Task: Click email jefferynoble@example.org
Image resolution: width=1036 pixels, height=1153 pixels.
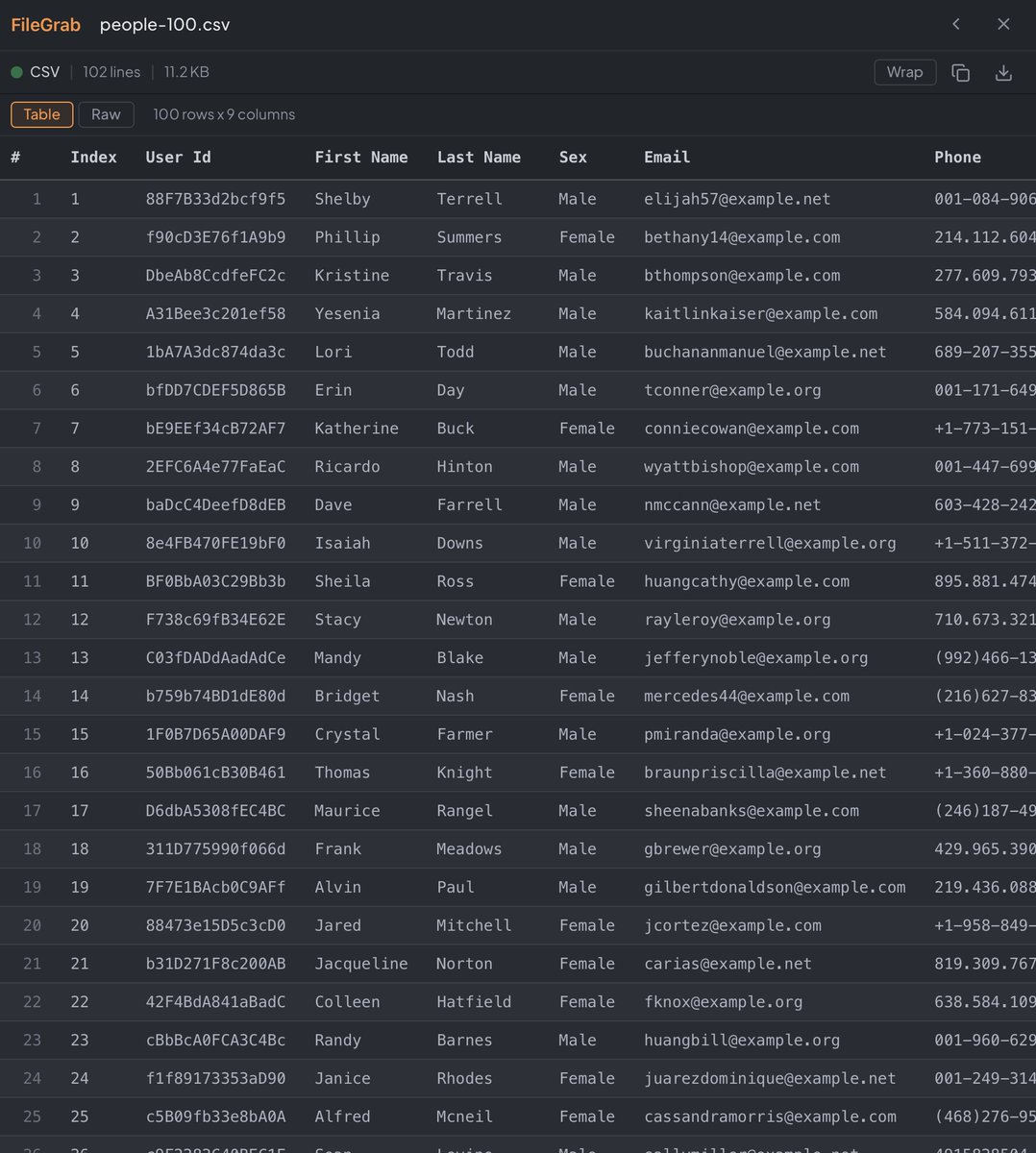Action: 755,658
